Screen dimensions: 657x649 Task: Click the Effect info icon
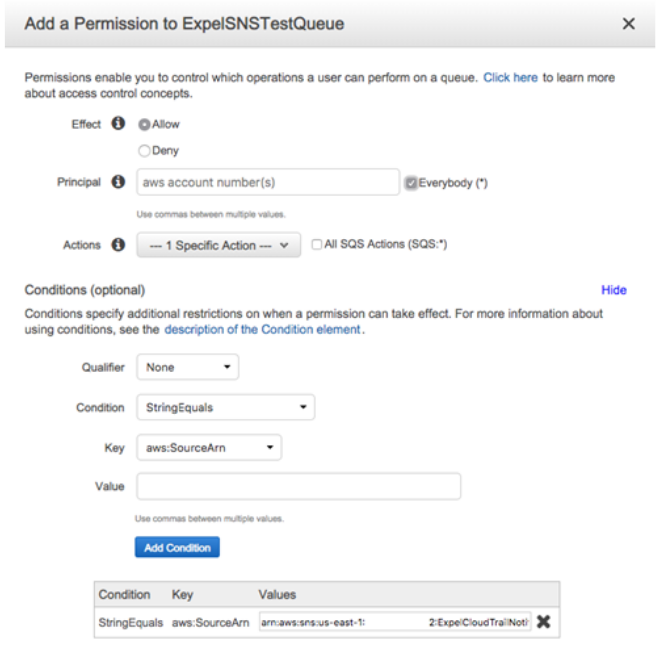click(118, 124)
